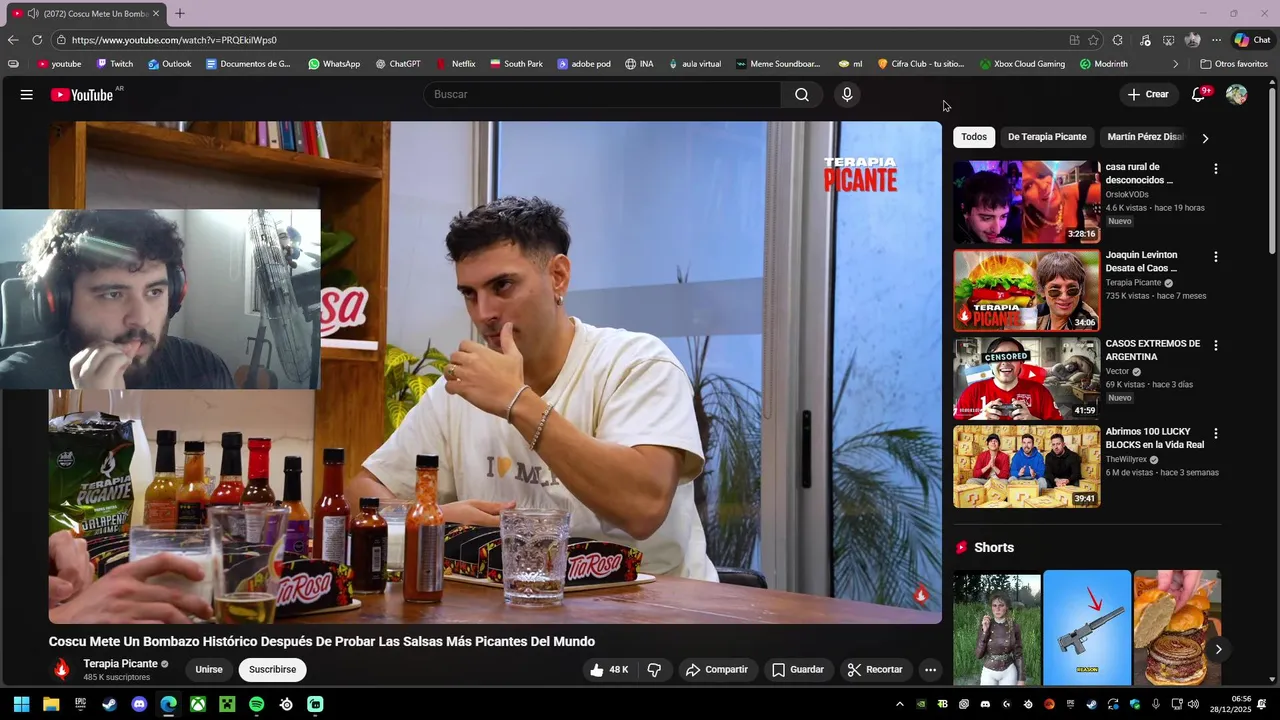Add this page to favorites star
This screenshot has width=1280, height=720.
1093,40
